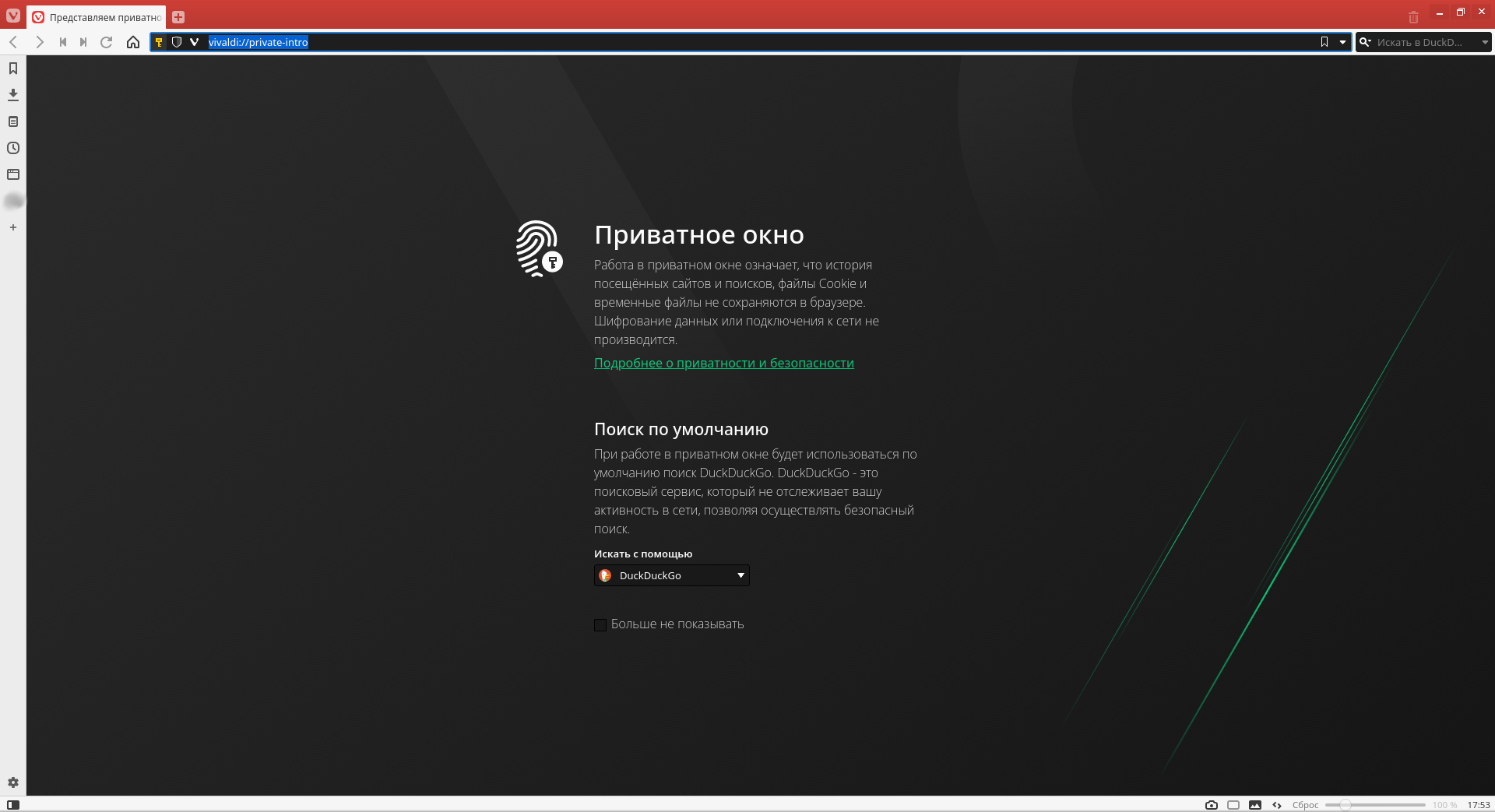
Task: Go to the home page
Action: [133, 42]
